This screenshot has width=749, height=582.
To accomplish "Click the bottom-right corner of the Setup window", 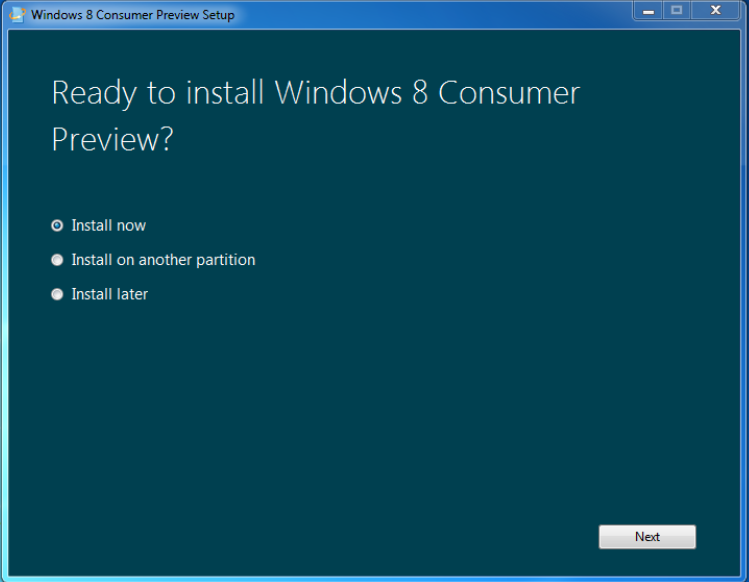I will 745,578.
